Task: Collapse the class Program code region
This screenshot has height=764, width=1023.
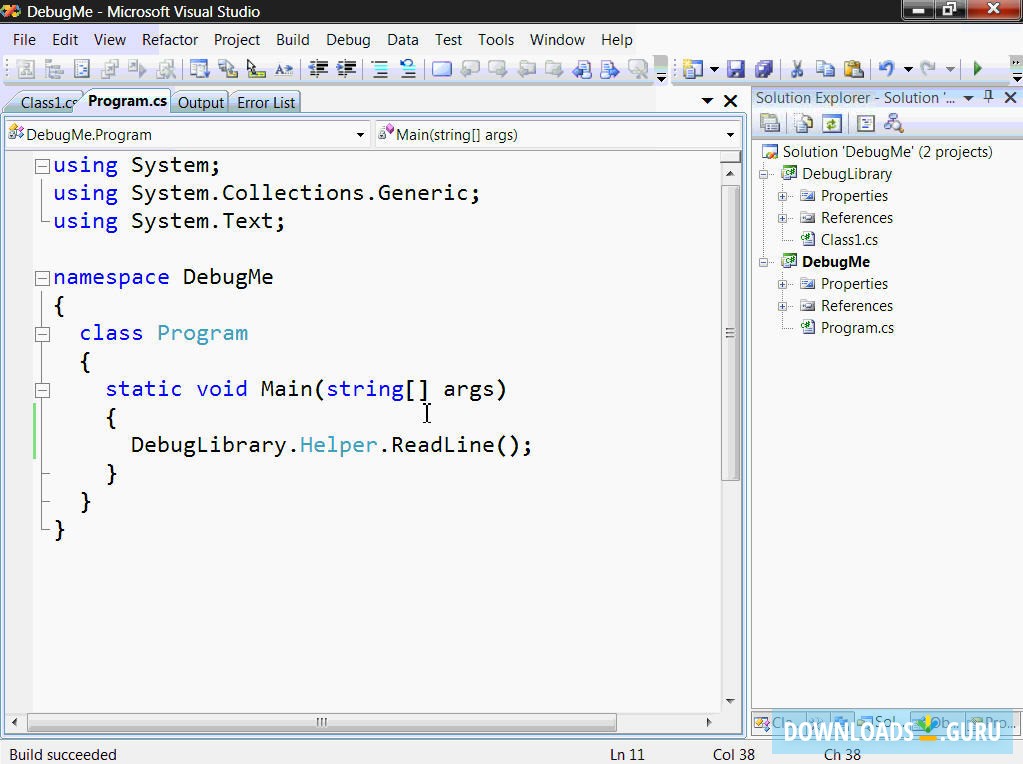Action: click(x=42, y=334)
